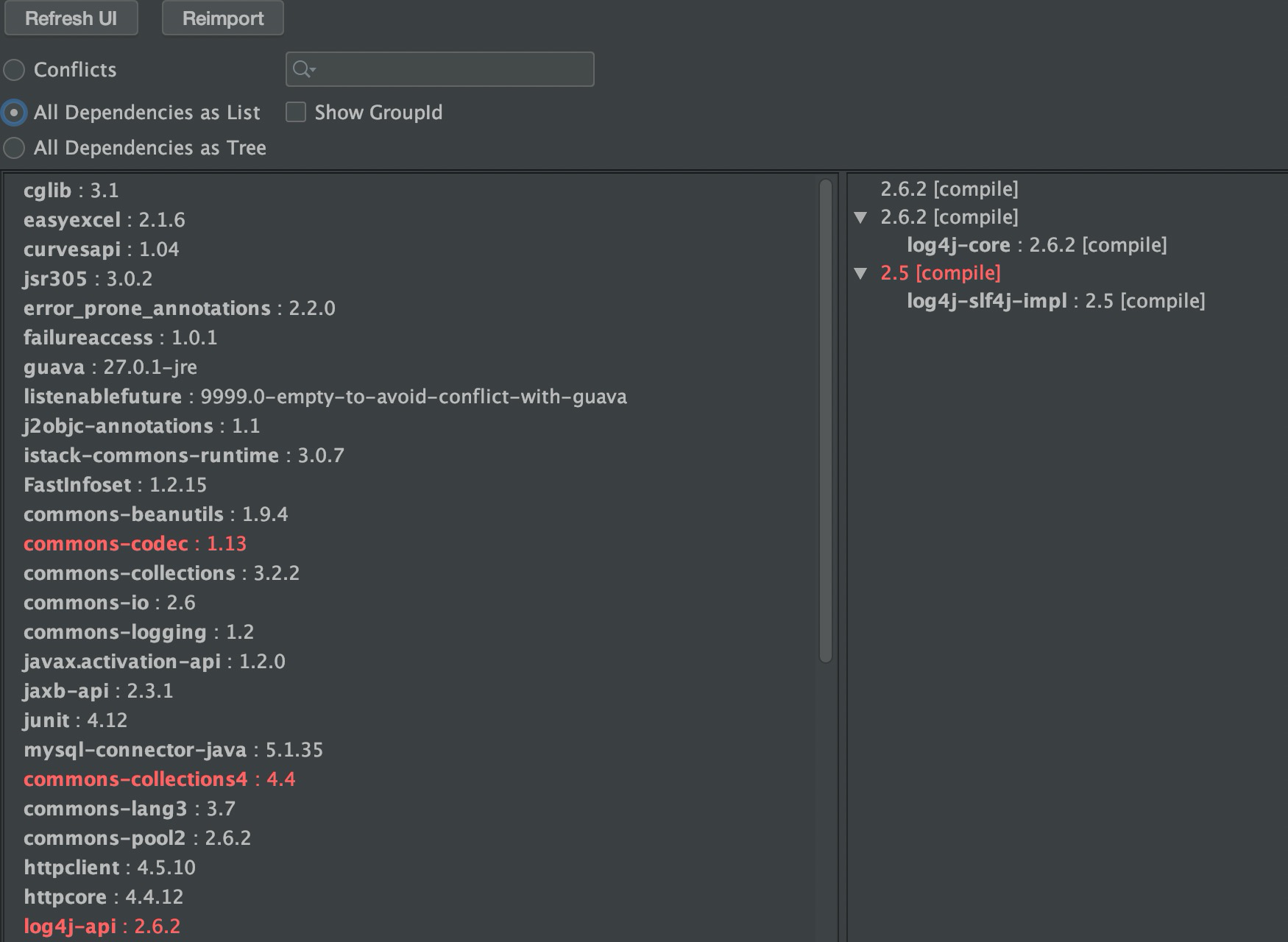Collapse the 2.6.2 [compile] node above log4j-core
The width and height of the screenshot is (1288, 942).
click(x=860, y=217)
